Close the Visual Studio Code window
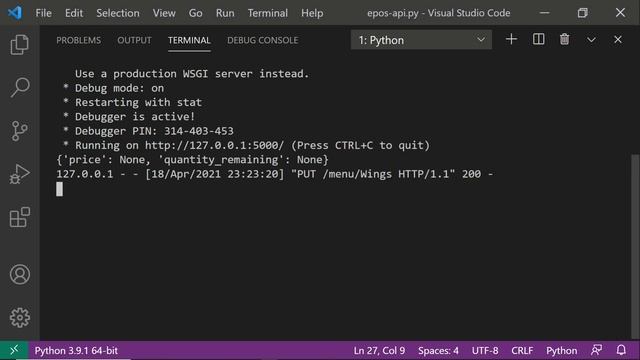Screen dimensions: 640x360 point(620,13)
